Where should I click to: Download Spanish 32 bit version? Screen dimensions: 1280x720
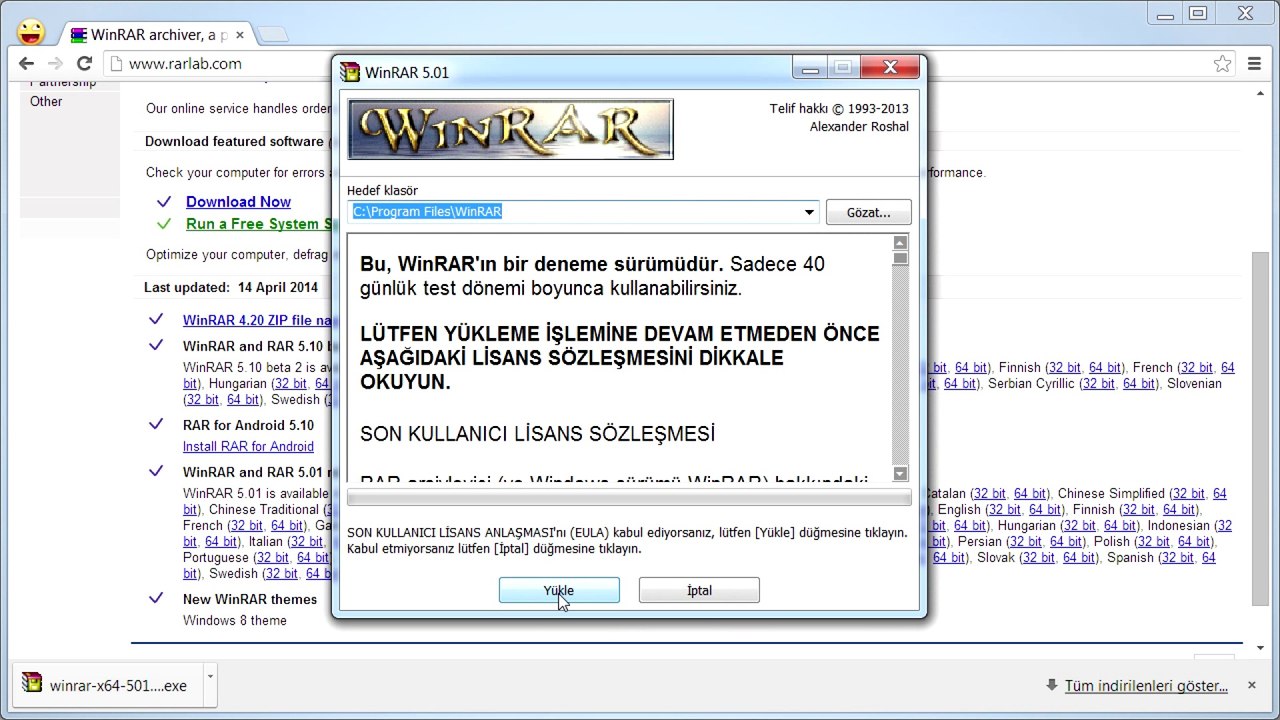1177,558
